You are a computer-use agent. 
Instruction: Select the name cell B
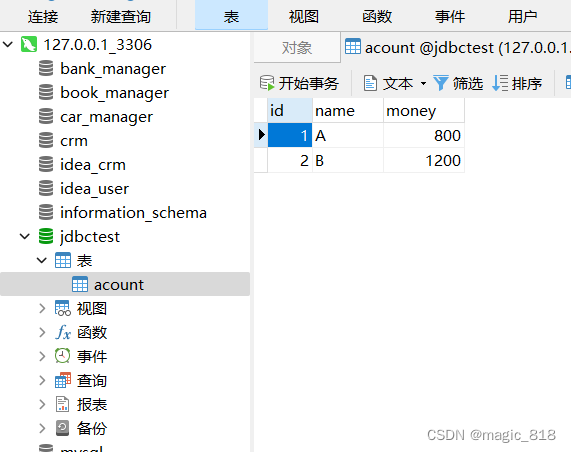click(348, 160)
